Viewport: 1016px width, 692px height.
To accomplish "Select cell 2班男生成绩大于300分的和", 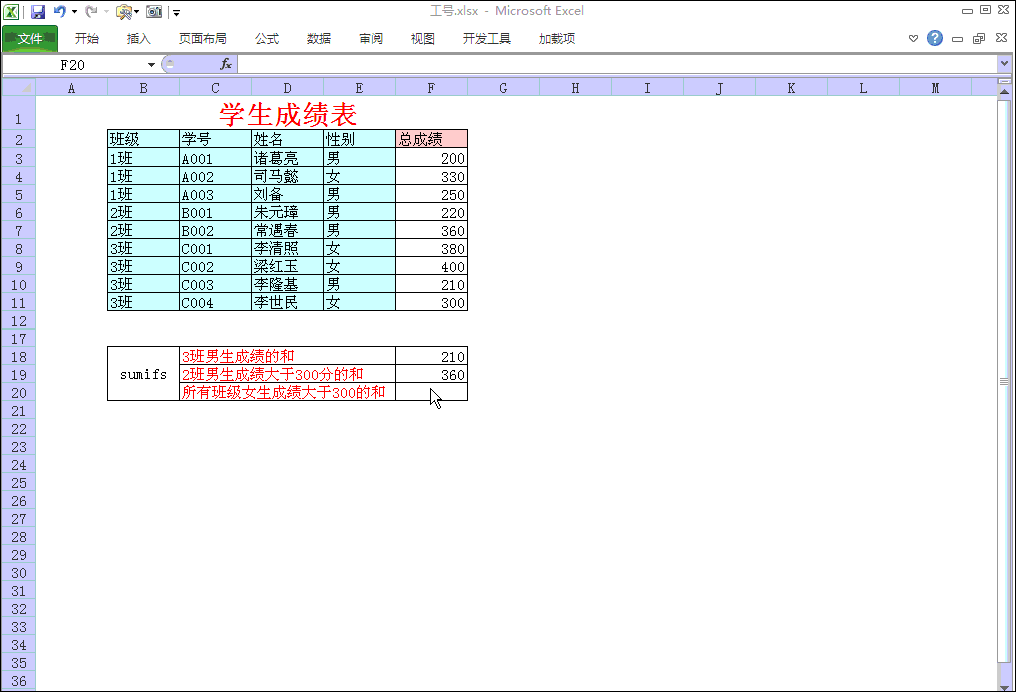I will 287,374.
